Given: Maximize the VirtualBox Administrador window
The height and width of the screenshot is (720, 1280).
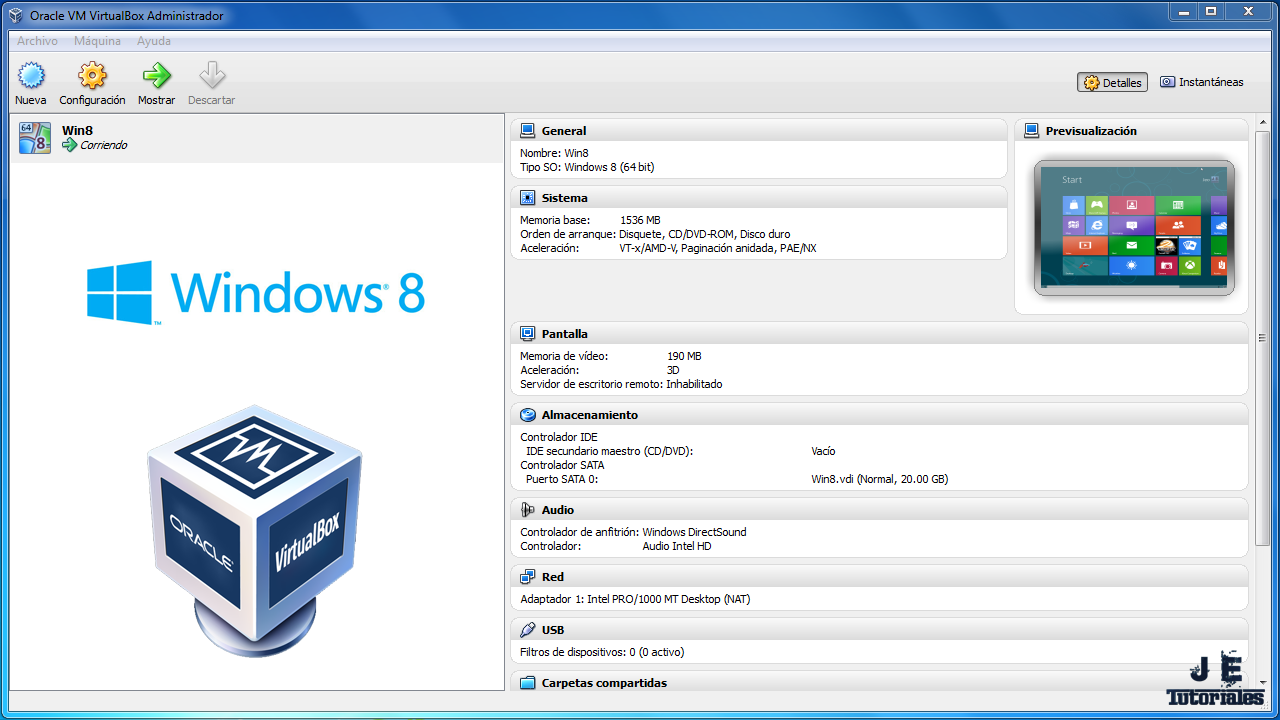Looking at the screenshot, I should pyautogui.click(x=1211, y=11).
